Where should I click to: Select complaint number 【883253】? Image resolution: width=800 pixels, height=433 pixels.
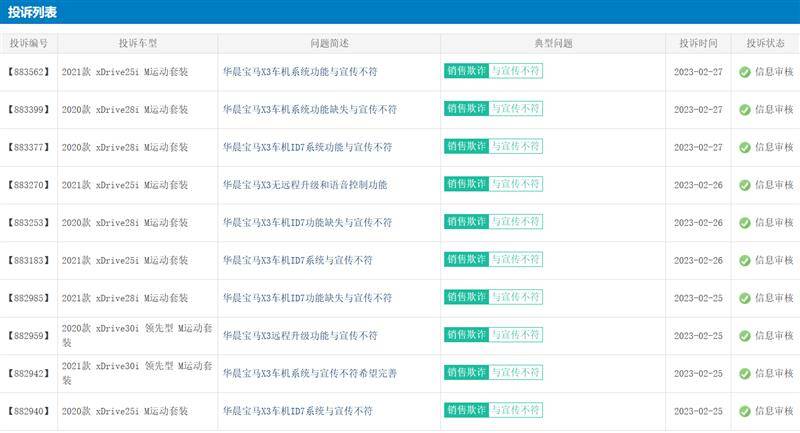click(29, 223)
